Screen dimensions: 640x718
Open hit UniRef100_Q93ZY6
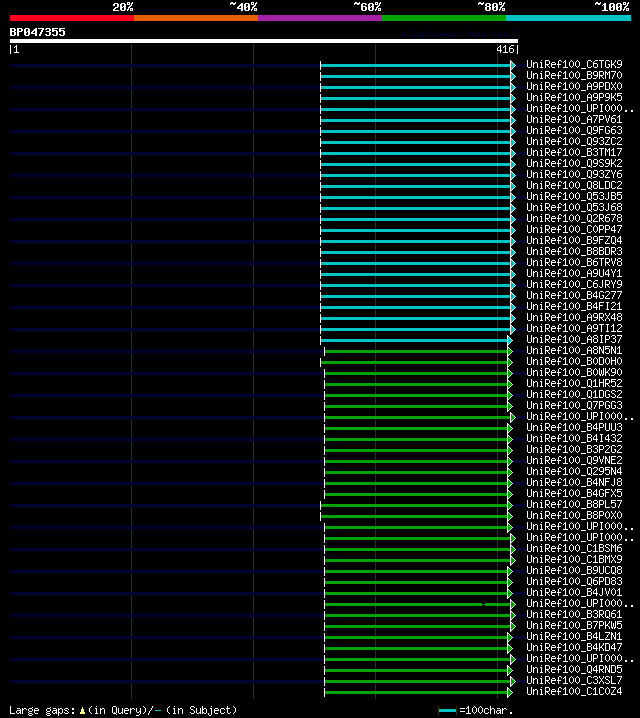574,174
